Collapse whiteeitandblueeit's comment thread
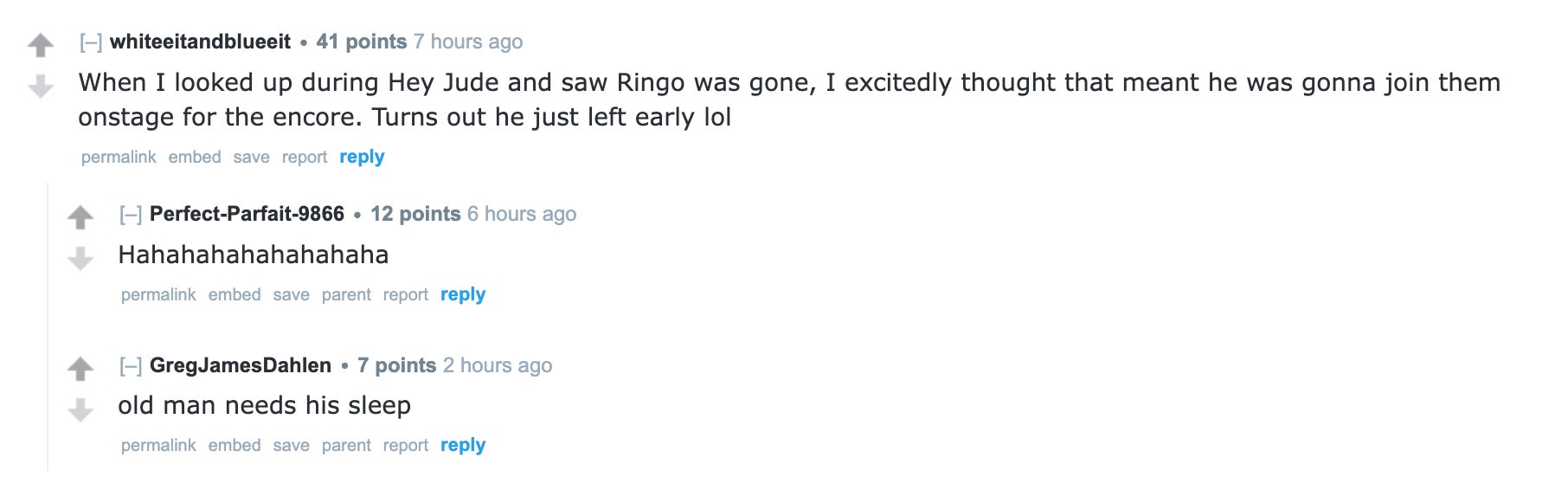The width and height of the screenshot is (1568, 490). pos(91,42)
